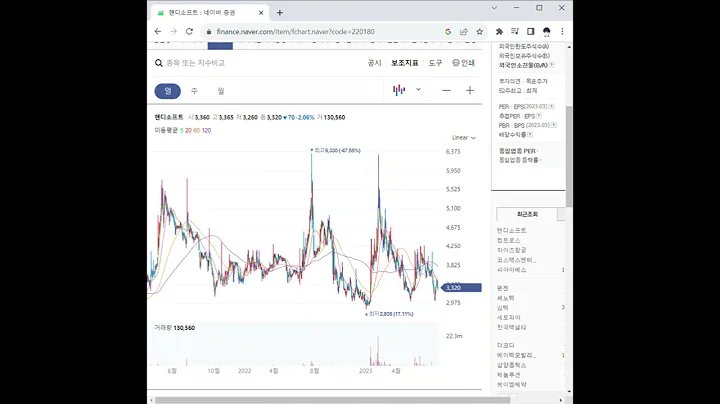Toggle the browser side panel icon
The image size is (720, 404).
[x=530, y=31]
